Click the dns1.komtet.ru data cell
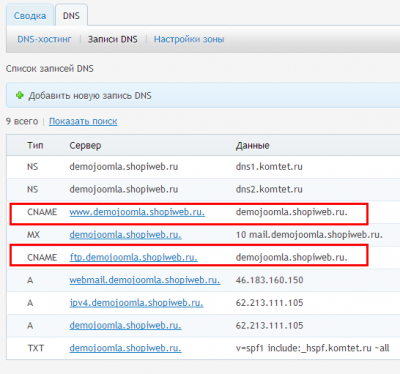Viewport: 400px width, 374px height. [269, 167]
